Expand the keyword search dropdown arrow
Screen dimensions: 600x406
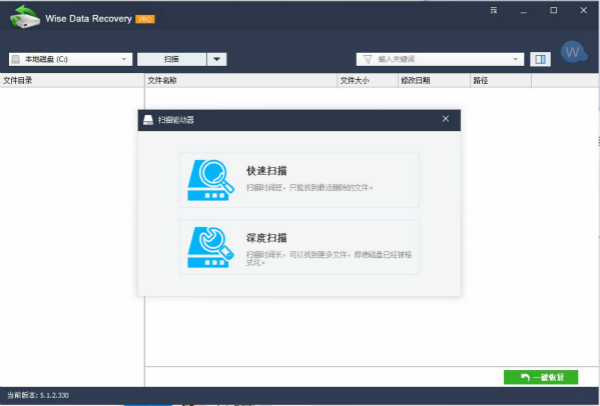click(x=516, y=59)
